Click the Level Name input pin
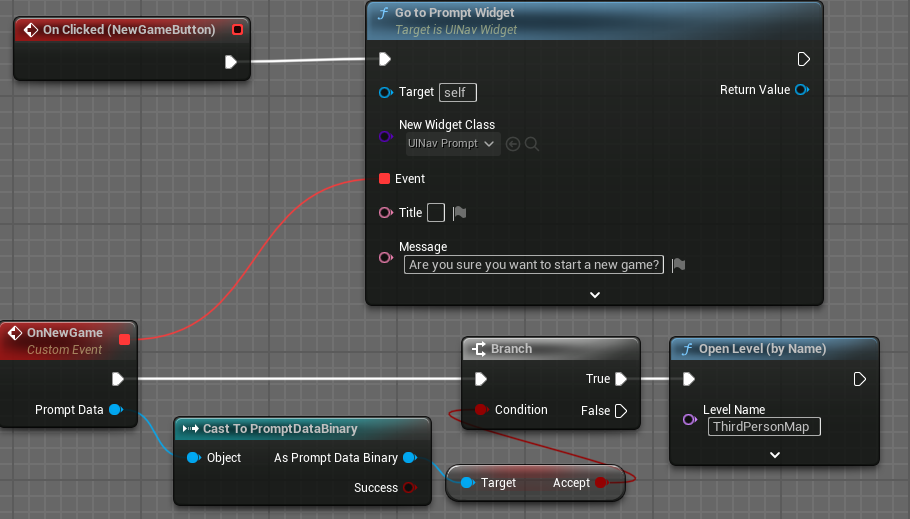This screenshot has height=519, width=910. coord(689,419)
